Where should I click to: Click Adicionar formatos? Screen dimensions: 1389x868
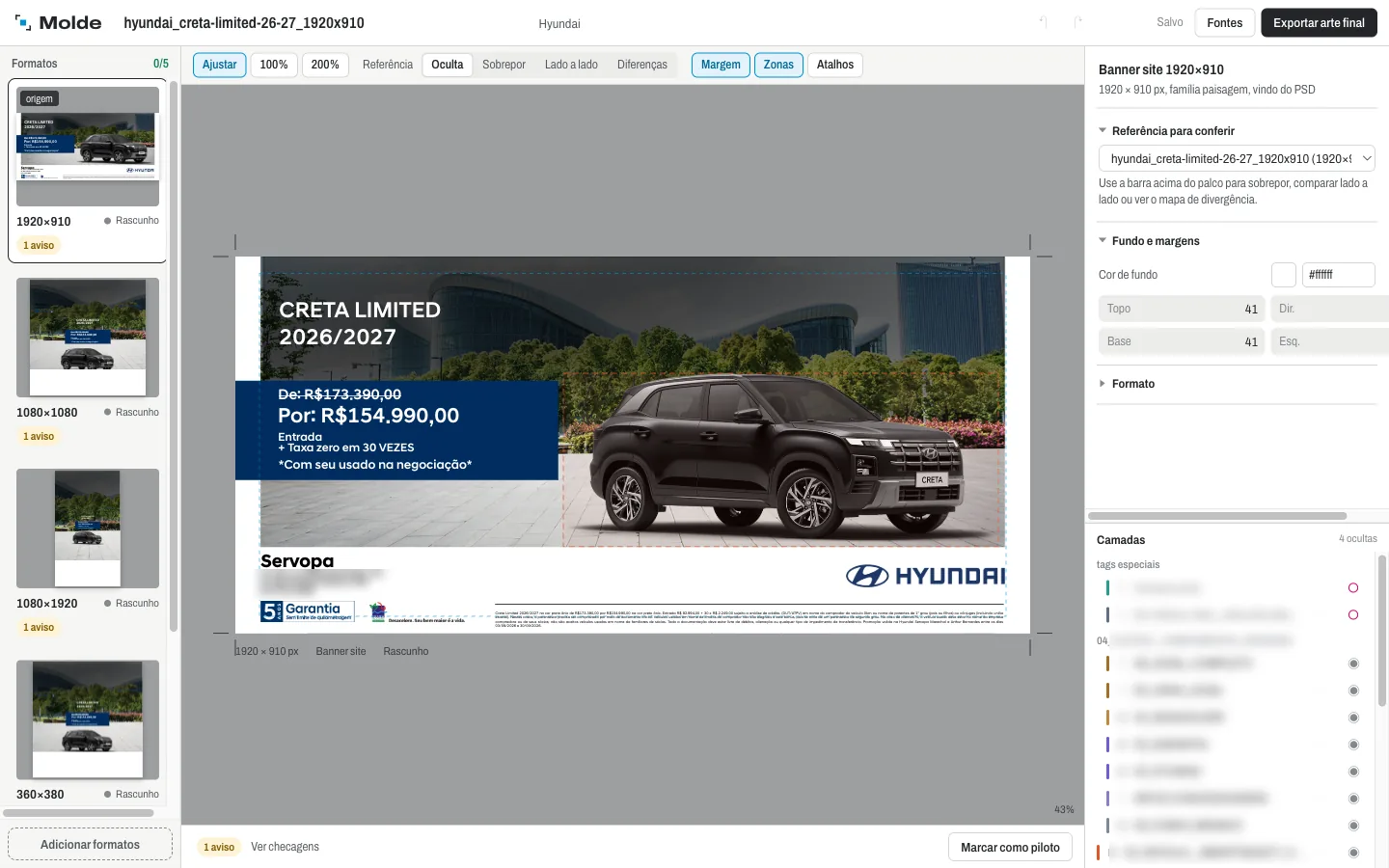pos(90,845)
